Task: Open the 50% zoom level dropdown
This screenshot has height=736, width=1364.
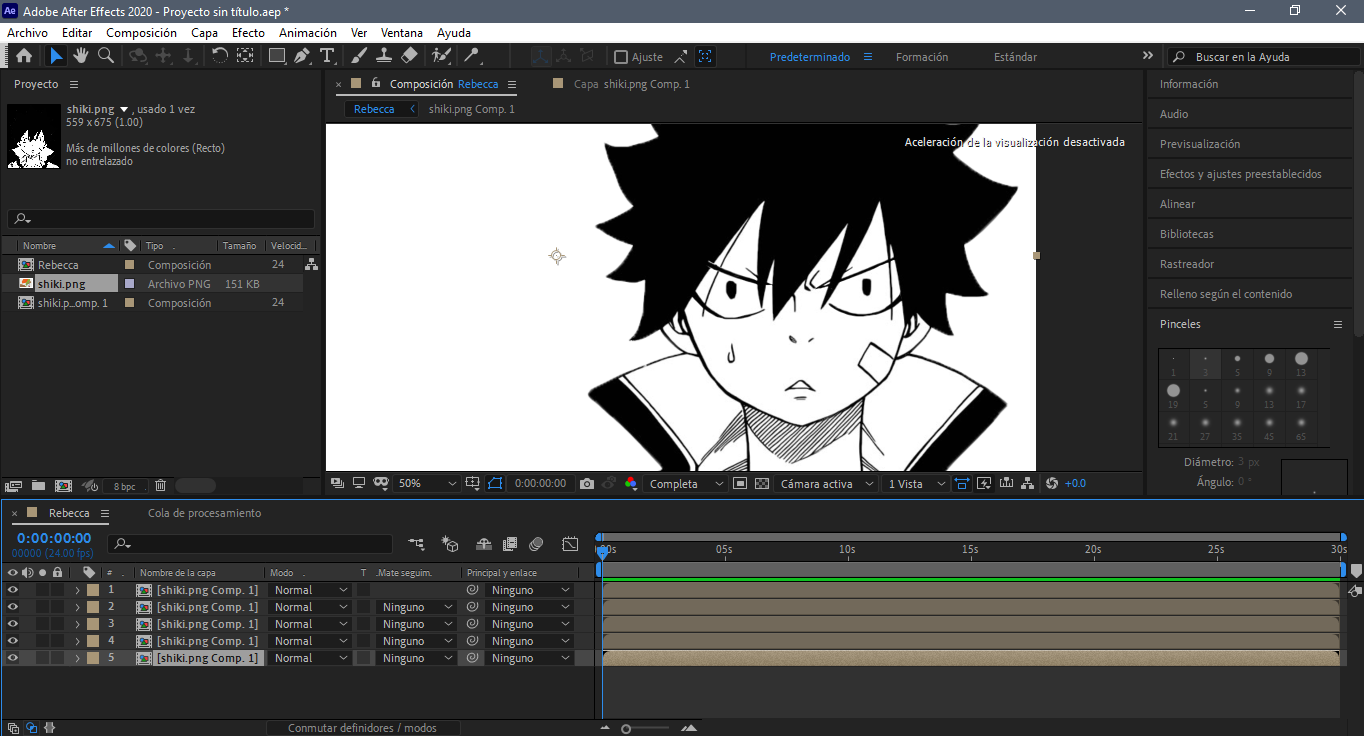Action: (427, 484)
